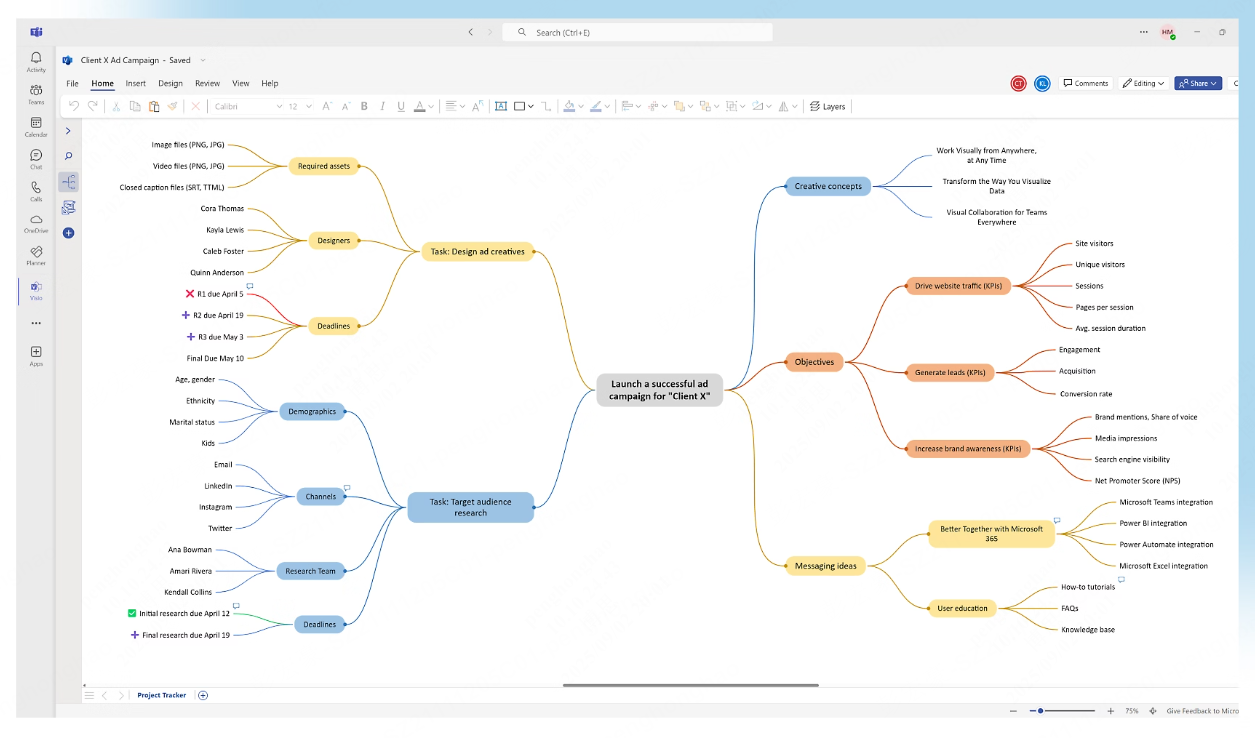Open the Layers pane
Viewport: 1255px width, 738px height.
(827, 106)
